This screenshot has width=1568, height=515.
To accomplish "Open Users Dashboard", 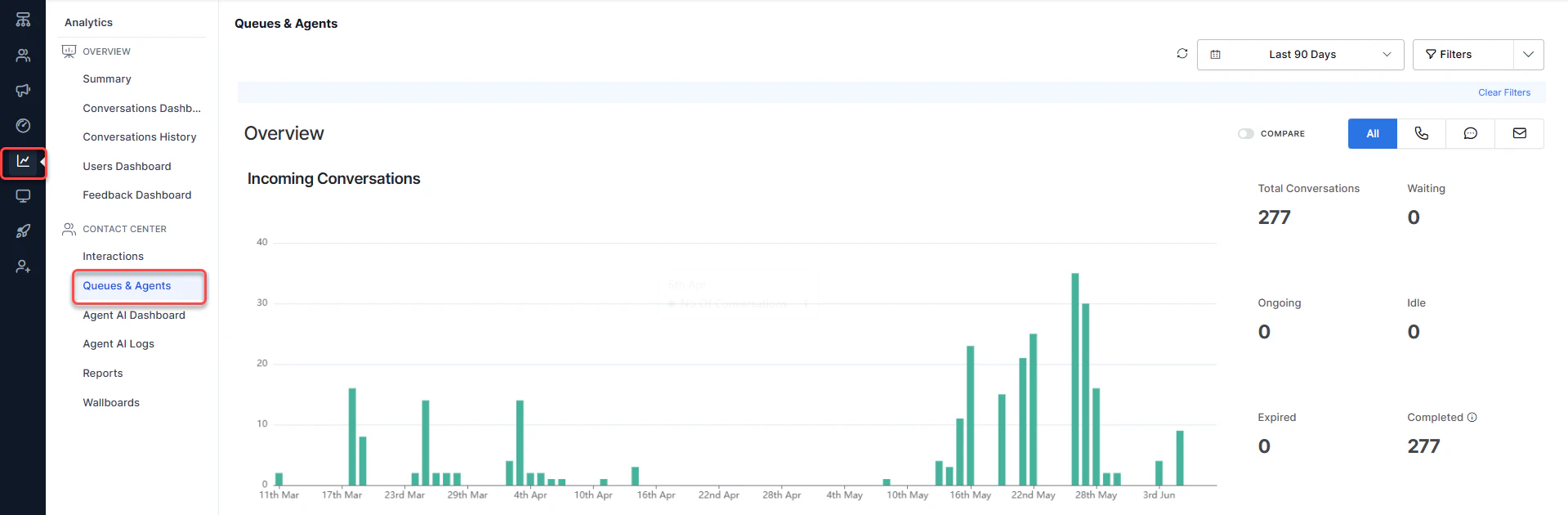I will pos(127,166).
